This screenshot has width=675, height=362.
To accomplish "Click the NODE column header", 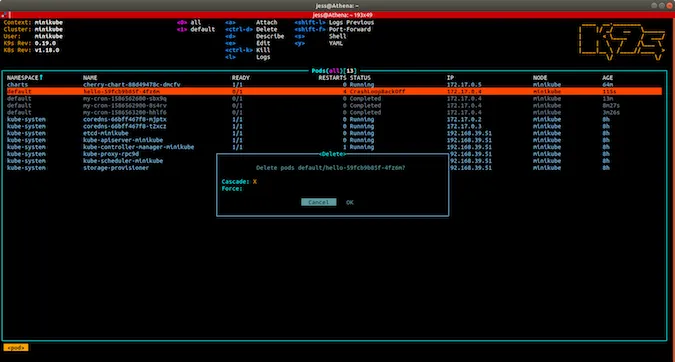I will [x=540, y=78].
